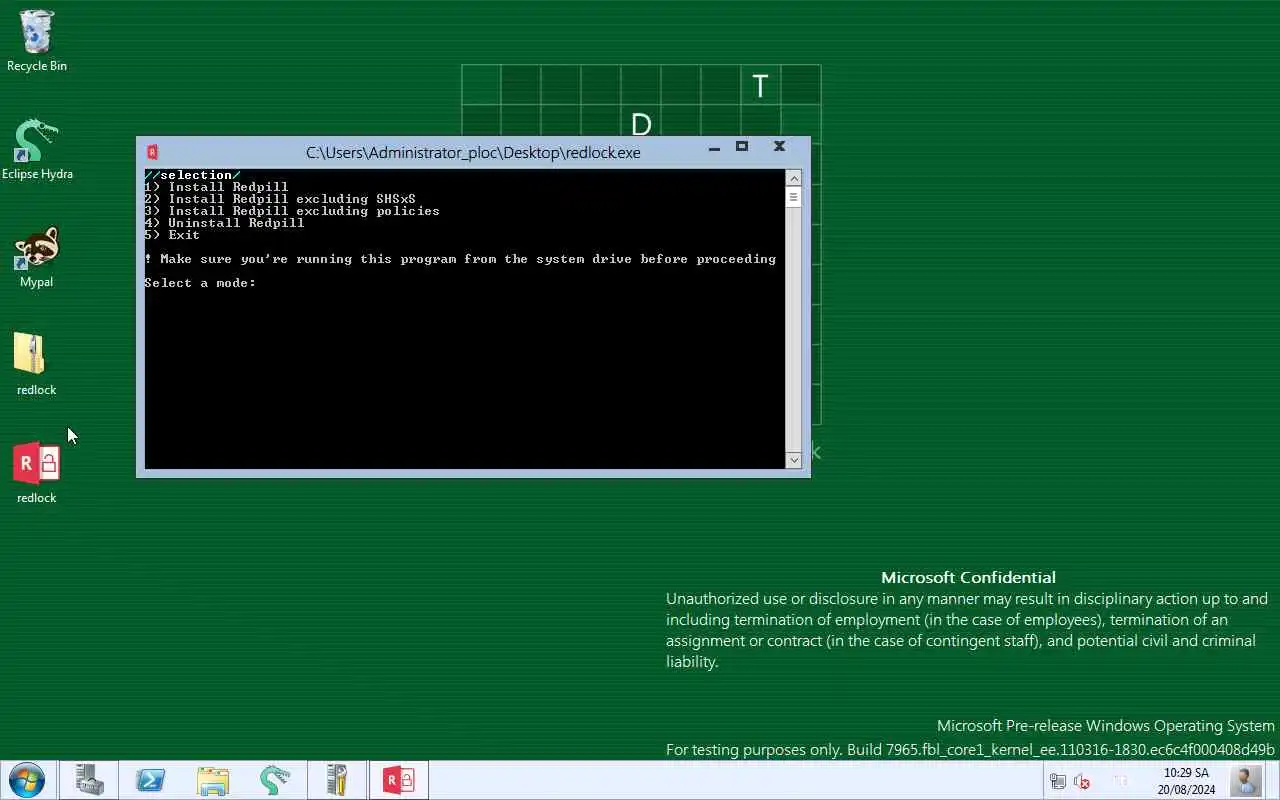Open the Start menu orb

coord(27,780)
